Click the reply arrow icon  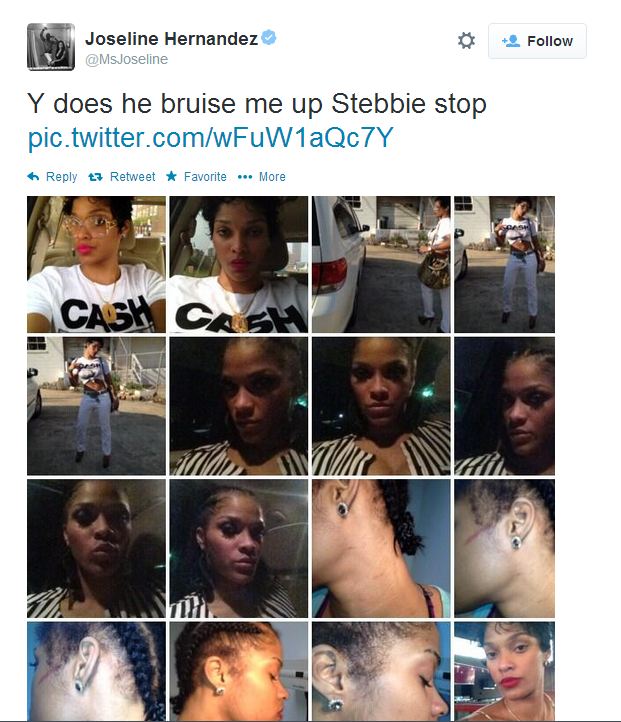coord(33,176)
